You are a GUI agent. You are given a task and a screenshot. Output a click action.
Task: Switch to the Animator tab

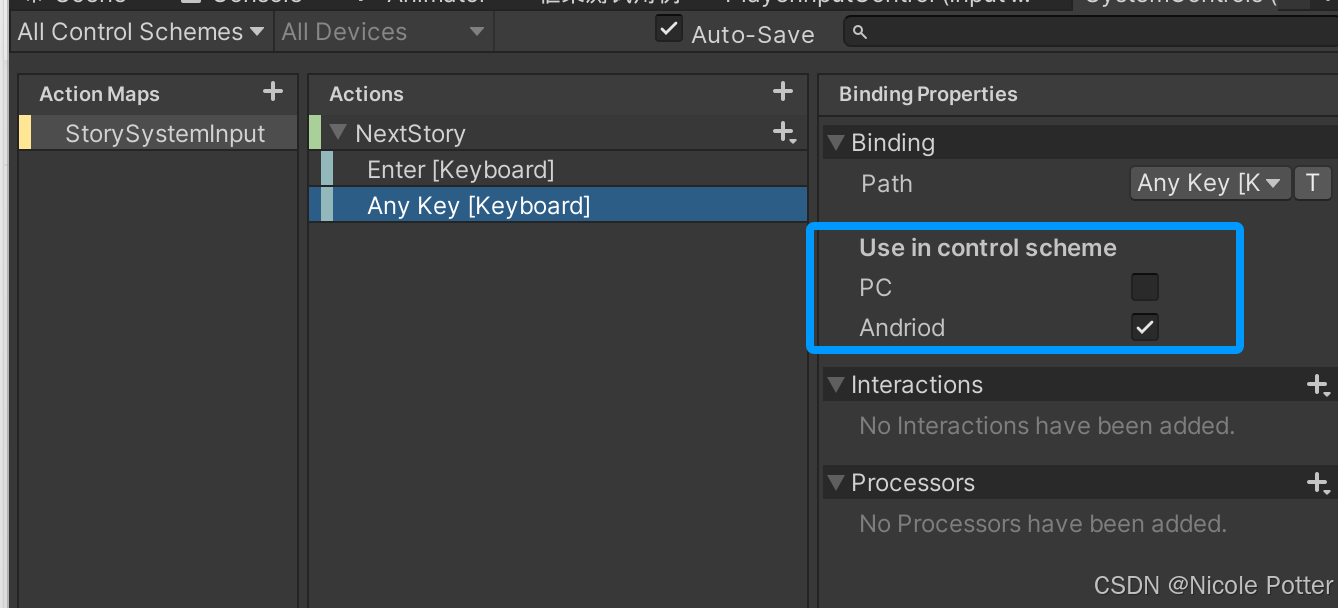pyautogui.click(x=437, y=3)
